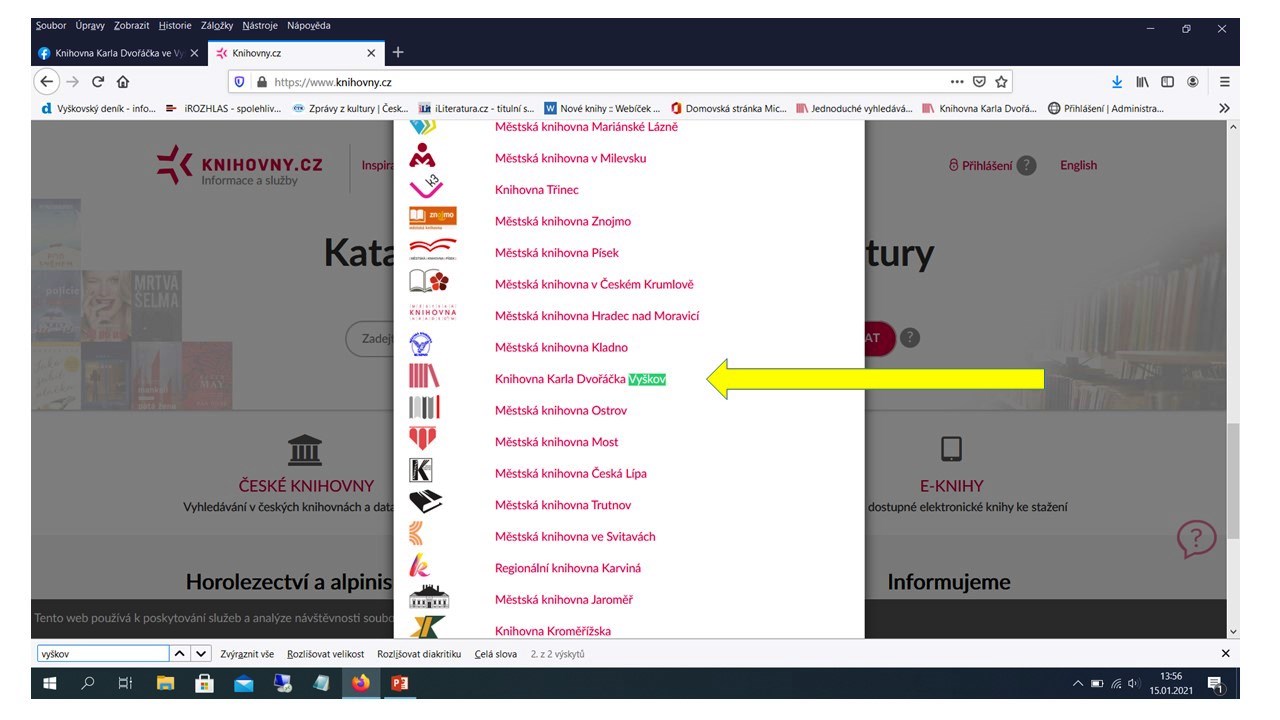
Task: Open iLiteratura.cz bookmark
Action: tap(477, 108)
